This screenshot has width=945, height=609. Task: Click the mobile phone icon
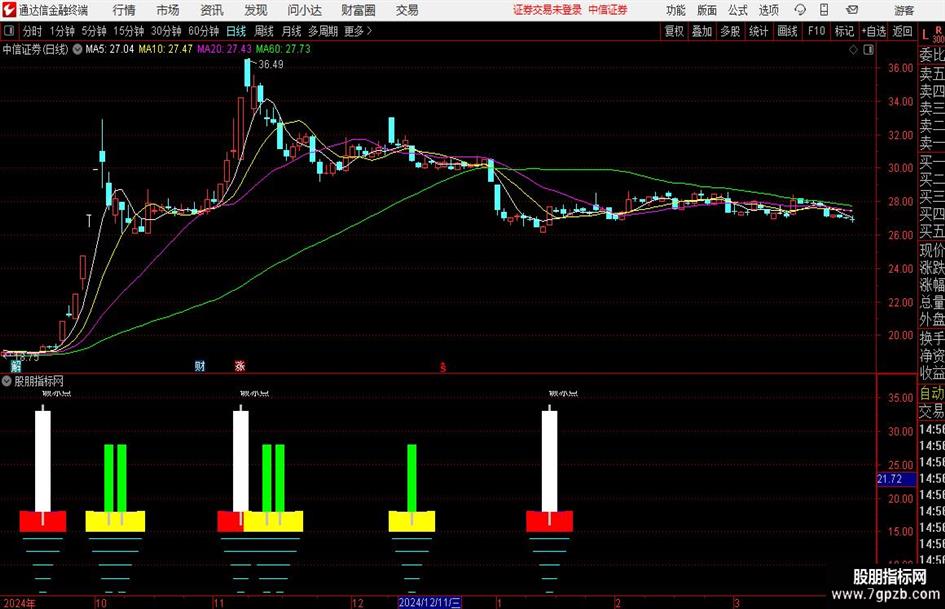click(x=824, y=10)
